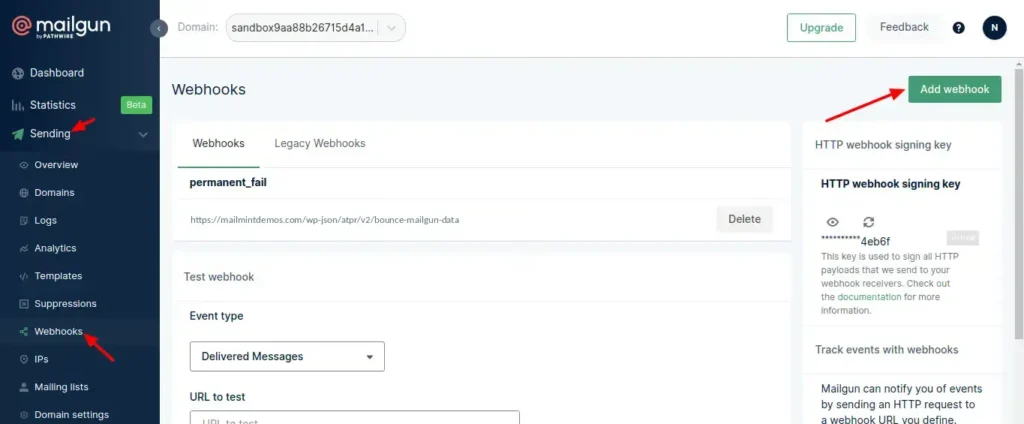Collapse the Sending section chevron
Screen dimensions: 1024x424
click(143, 135)
